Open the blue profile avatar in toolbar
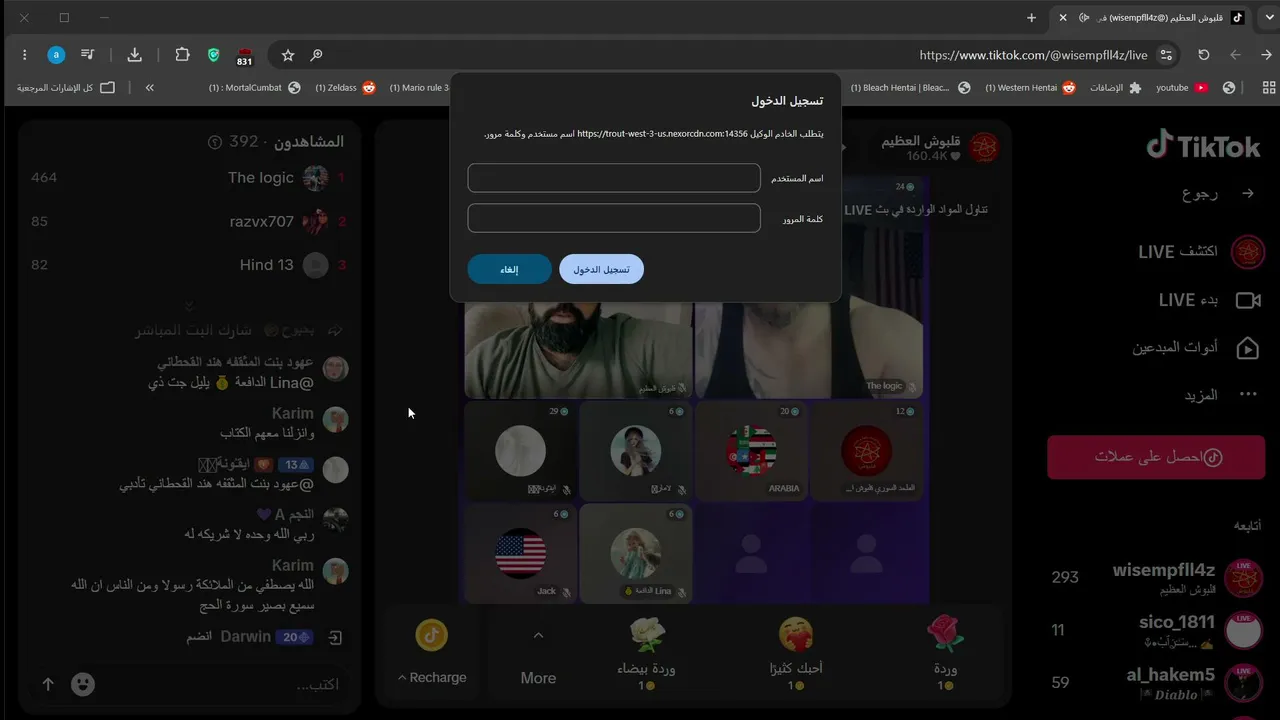This screenshot has width=1280, height=720. point(56,55)
